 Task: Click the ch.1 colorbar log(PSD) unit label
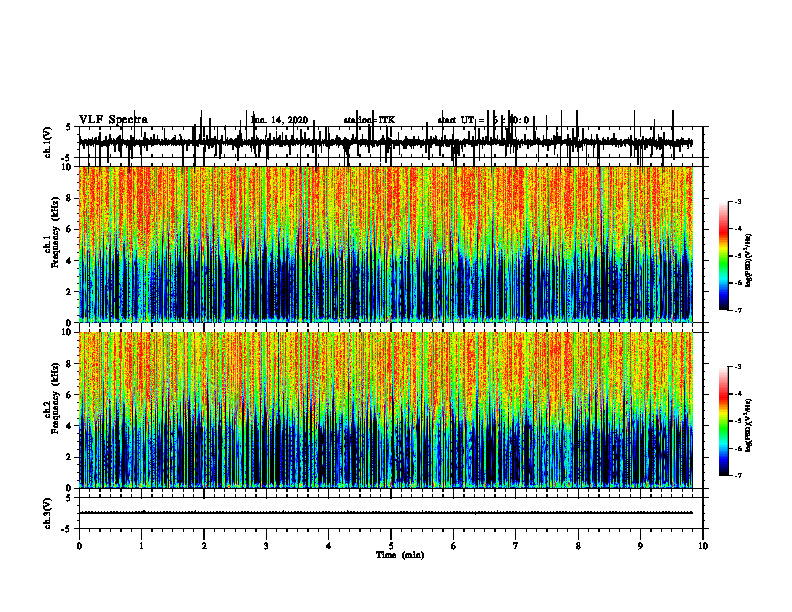(749, 261)
